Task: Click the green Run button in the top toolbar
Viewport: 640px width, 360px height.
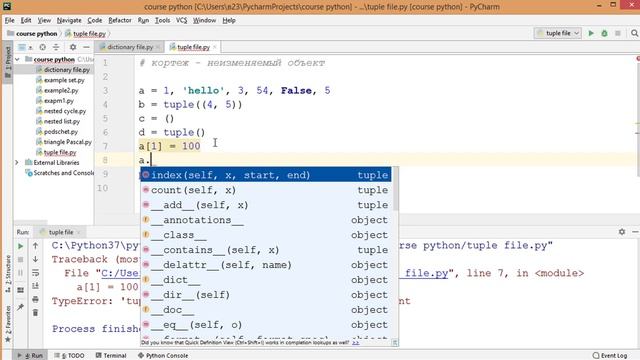Action: [591, 33]
